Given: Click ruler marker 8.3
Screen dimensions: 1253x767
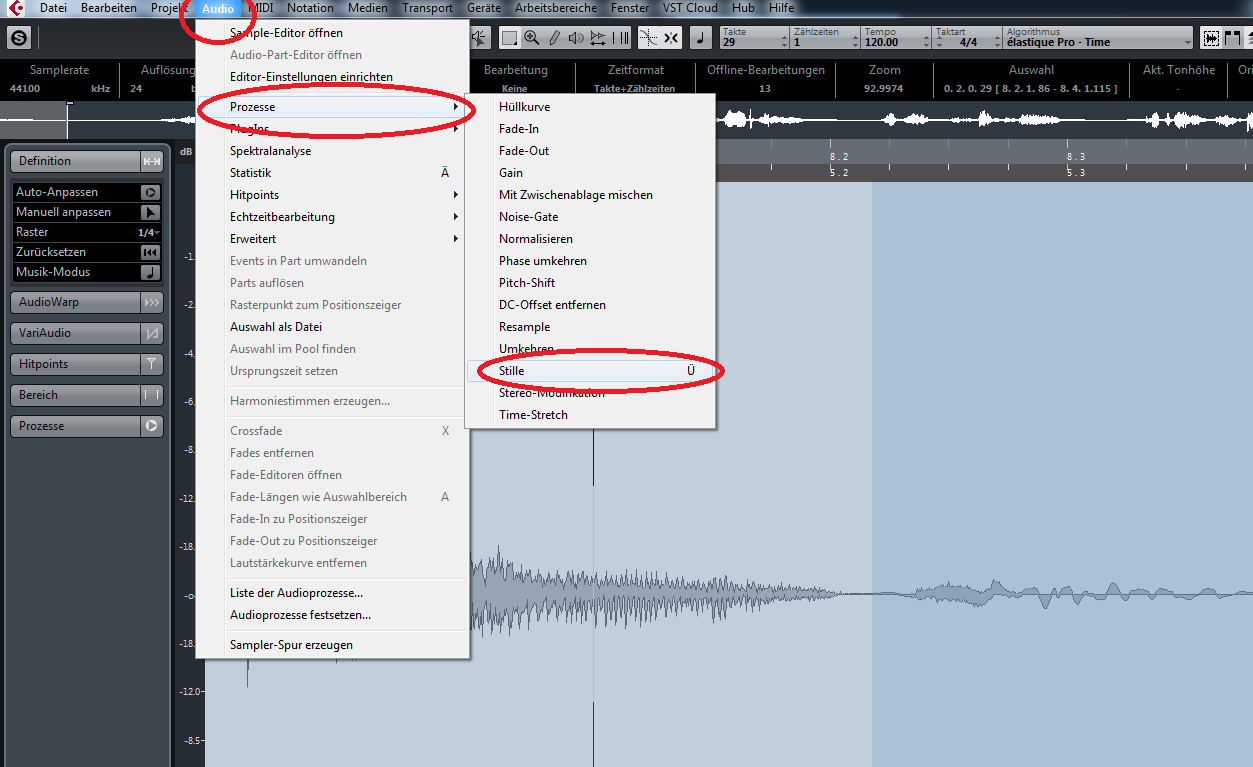Looking at the screenshot, I should 1076,157.
